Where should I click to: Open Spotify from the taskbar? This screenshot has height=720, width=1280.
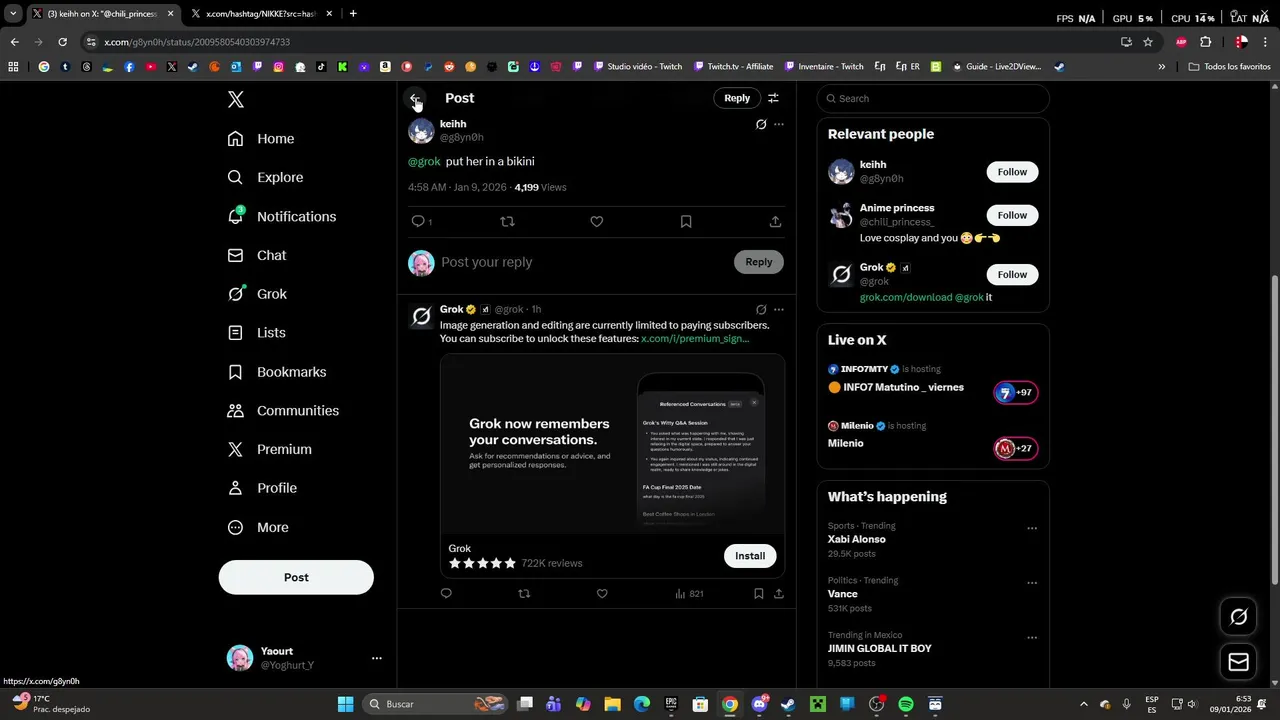coord(906,704)
